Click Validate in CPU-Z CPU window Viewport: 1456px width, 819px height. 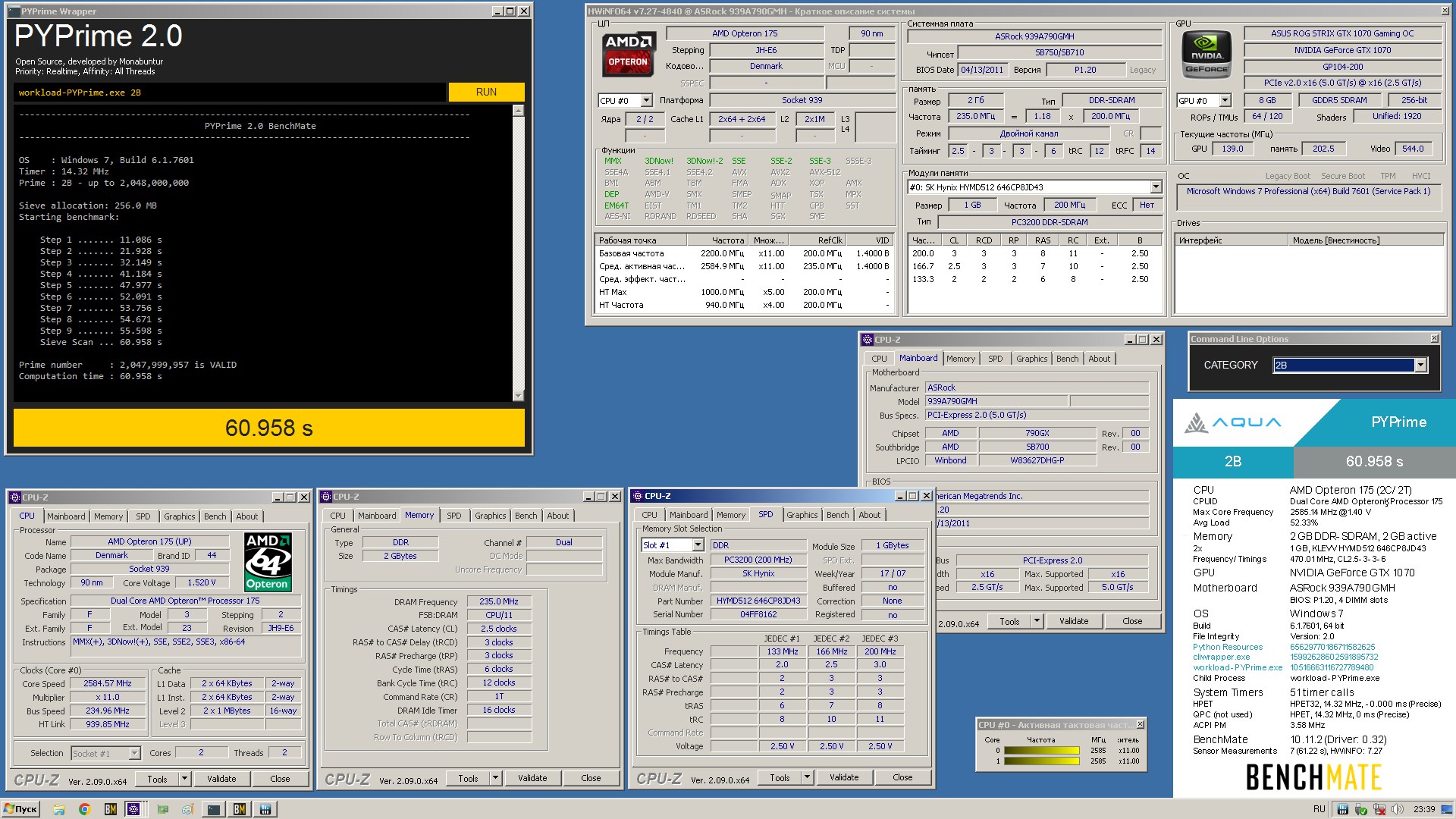[x=221, y=779]
